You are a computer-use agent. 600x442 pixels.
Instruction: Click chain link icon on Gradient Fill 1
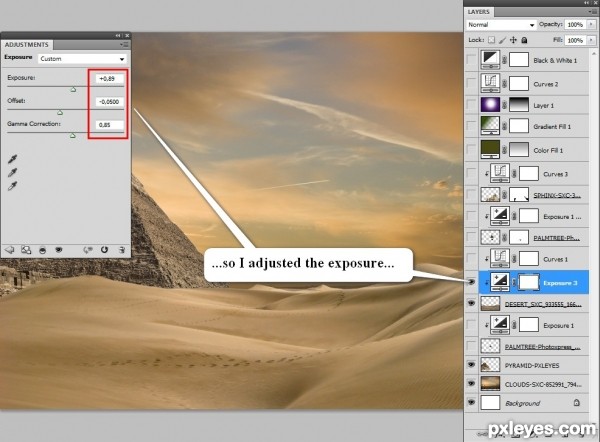tap(504, 126)
